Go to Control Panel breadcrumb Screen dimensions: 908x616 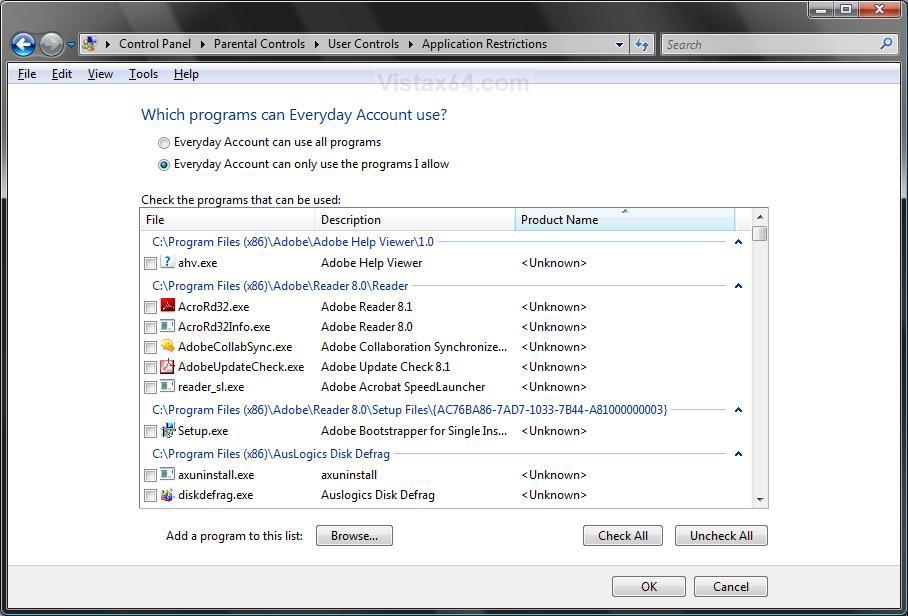tap(155, 44)
